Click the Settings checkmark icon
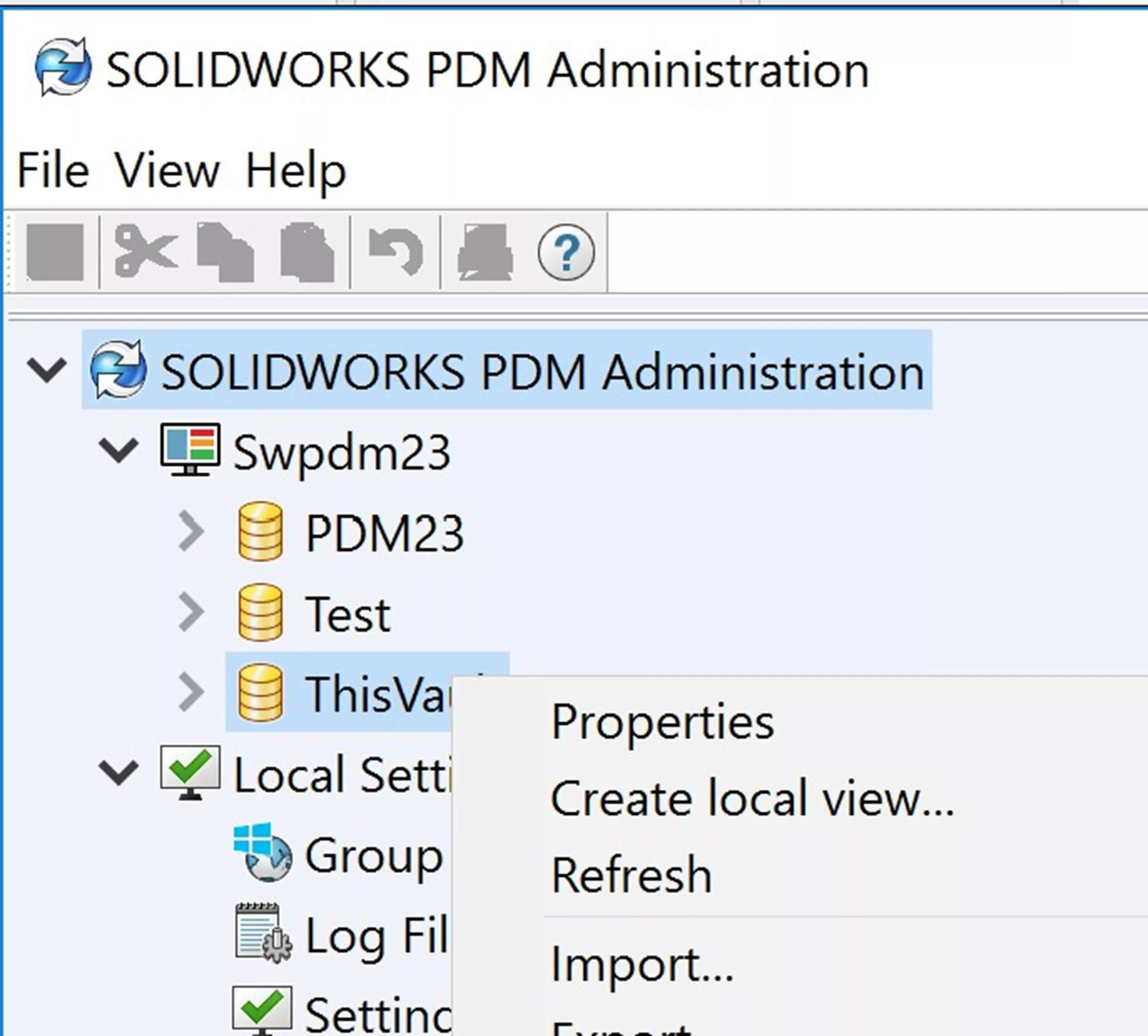This screenshot has height=1036, width=1148. (262, 1010)
